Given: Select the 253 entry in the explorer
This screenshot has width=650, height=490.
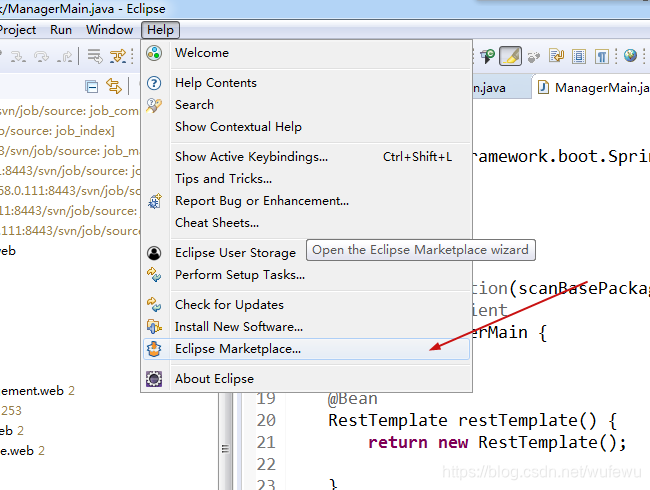Looking at the screenshot, I should 11,410.
